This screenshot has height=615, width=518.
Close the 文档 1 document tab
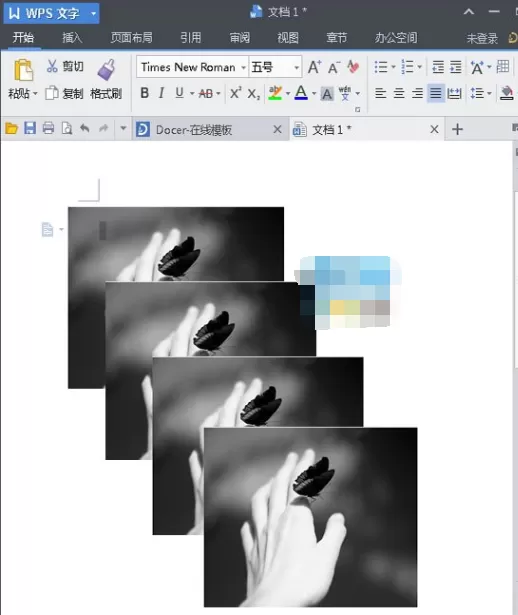pyautogui.click(x=434, y=129)
